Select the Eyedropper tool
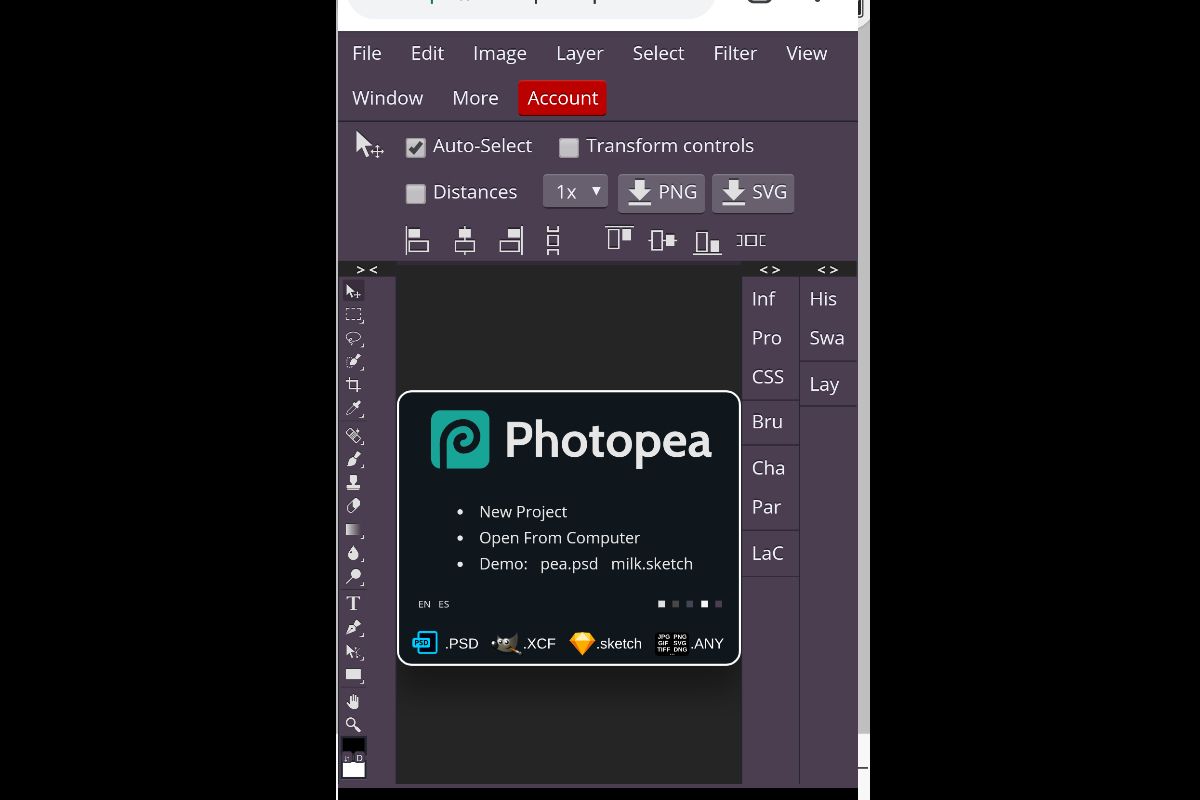Image resolution: width=1200 pixels, height=800 pixels. coord(353,409)
